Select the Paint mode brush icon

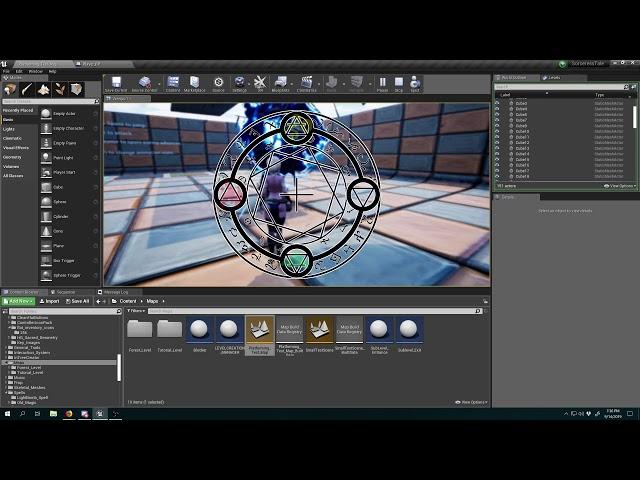[27, 89]
